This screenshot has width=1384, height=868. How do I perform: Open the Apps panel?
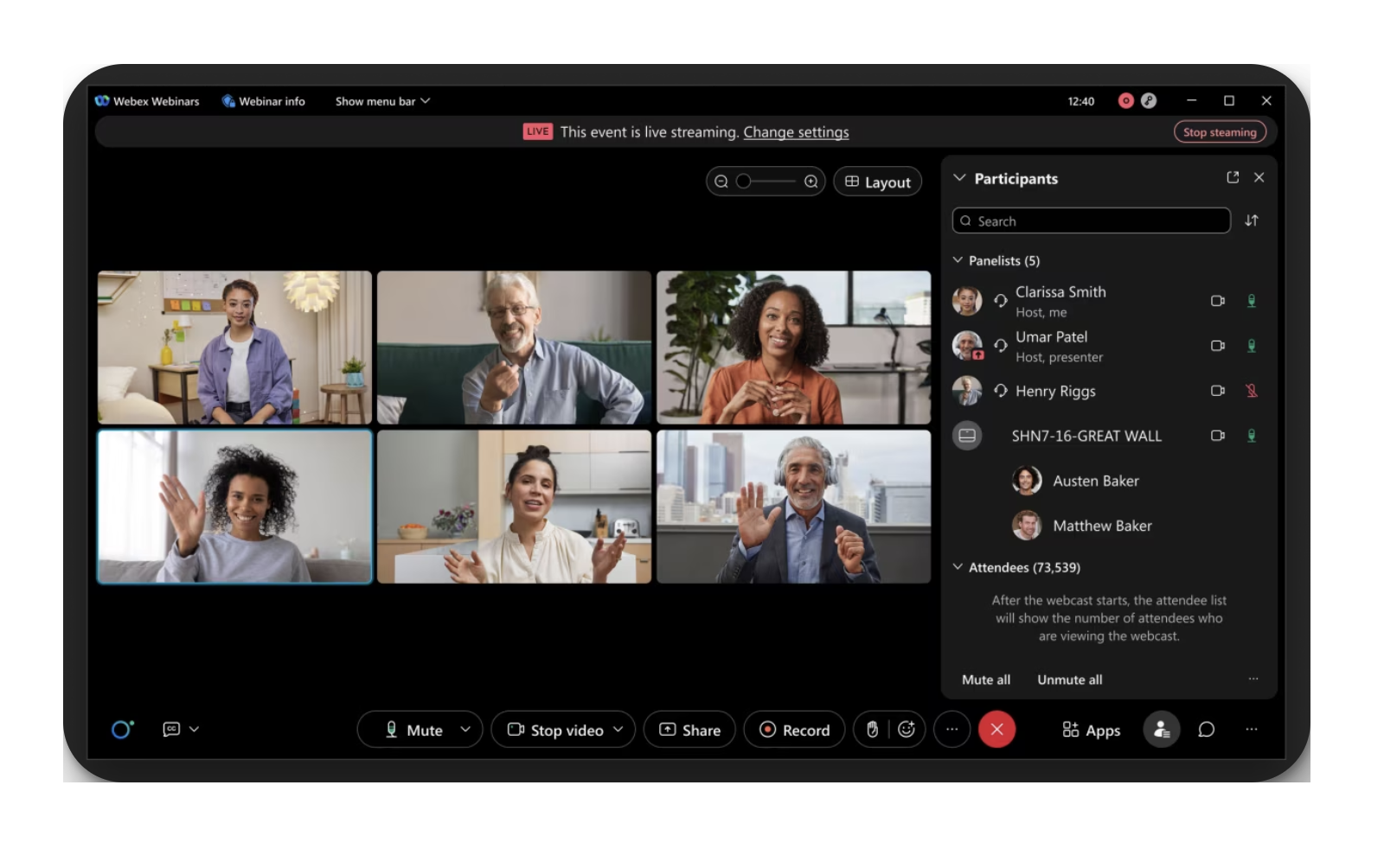[x=1091, y=730]
